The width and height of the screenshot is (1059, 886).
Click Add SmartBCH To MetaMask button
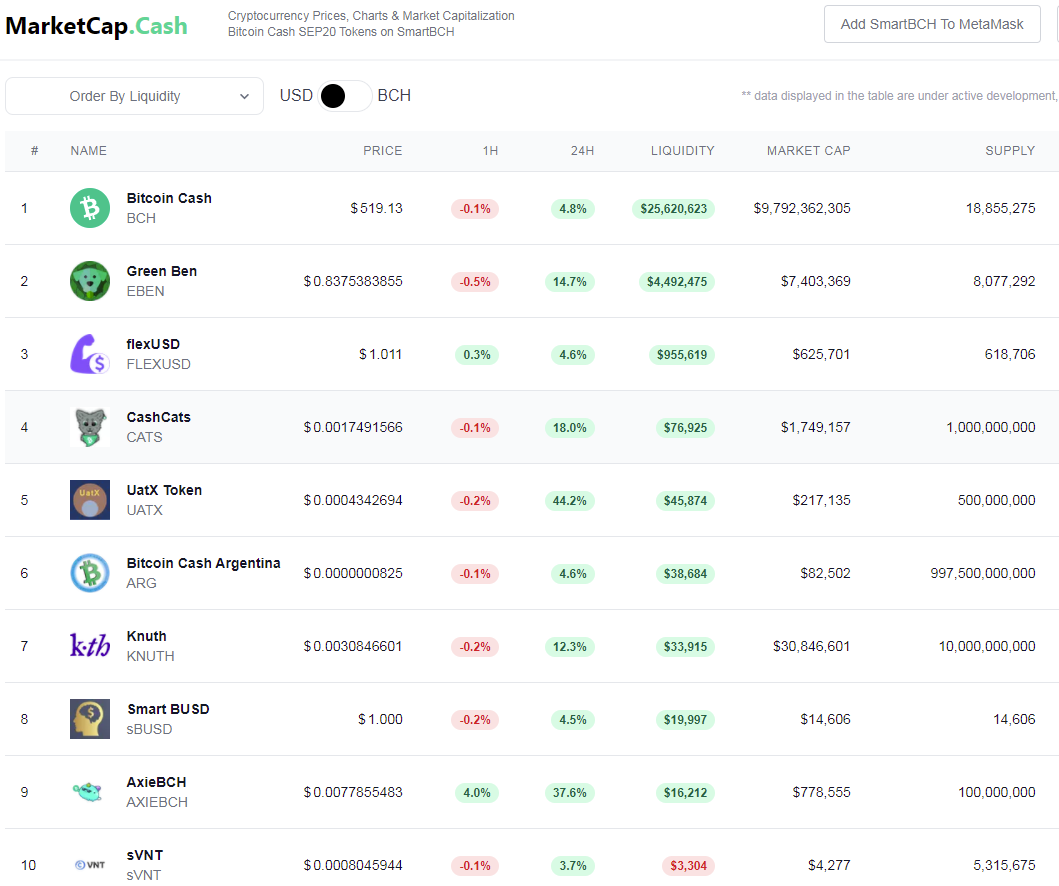(932, 24)
